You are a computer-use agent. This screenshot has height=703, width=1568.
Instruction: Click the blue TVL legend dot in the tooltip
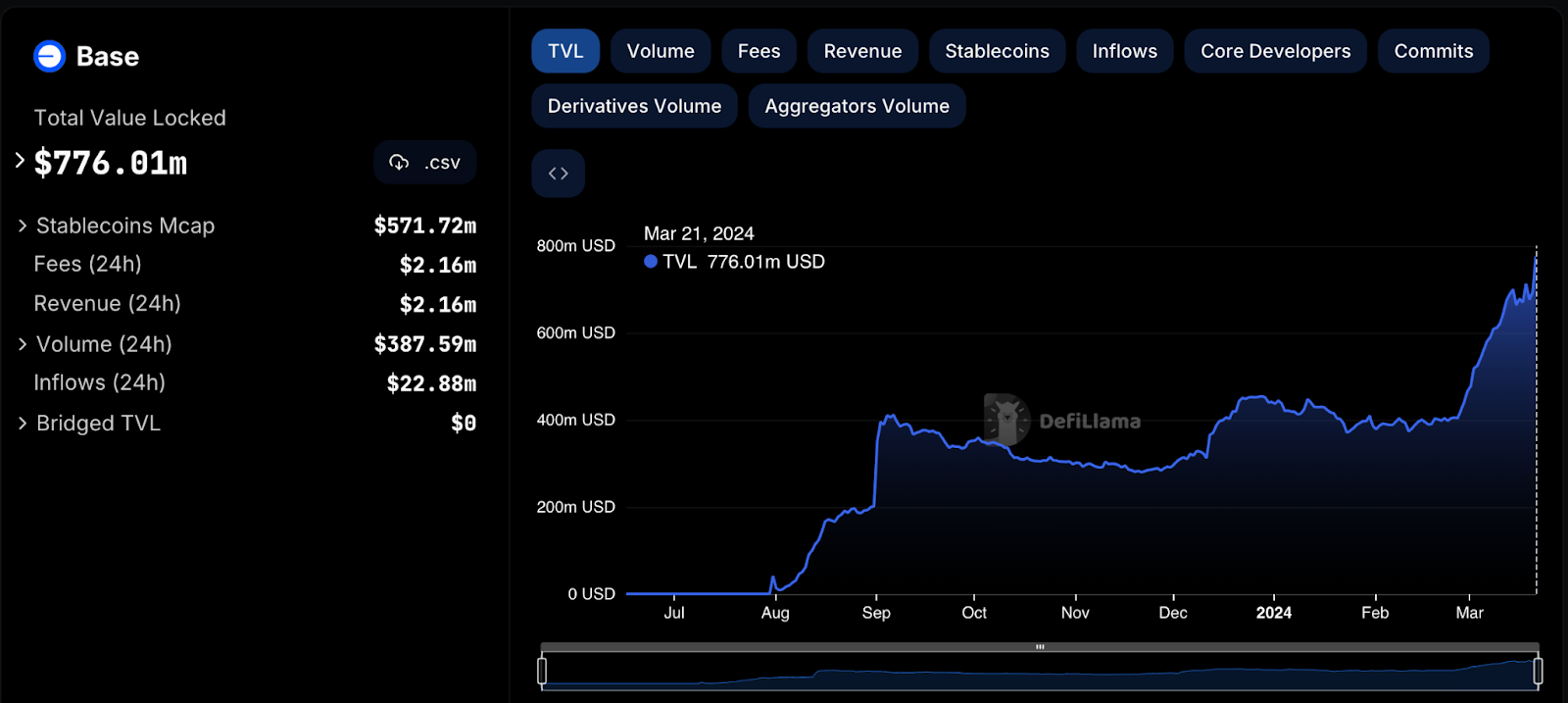click(x=651, y=262)
